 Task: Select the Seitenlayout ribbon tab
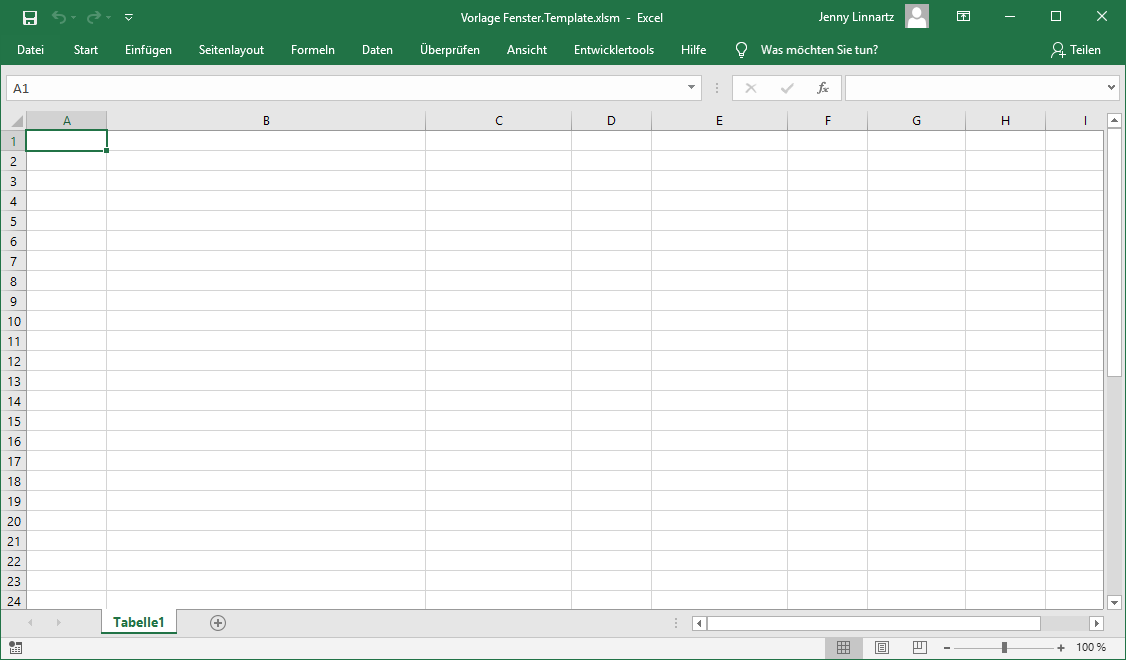[231, 50]
